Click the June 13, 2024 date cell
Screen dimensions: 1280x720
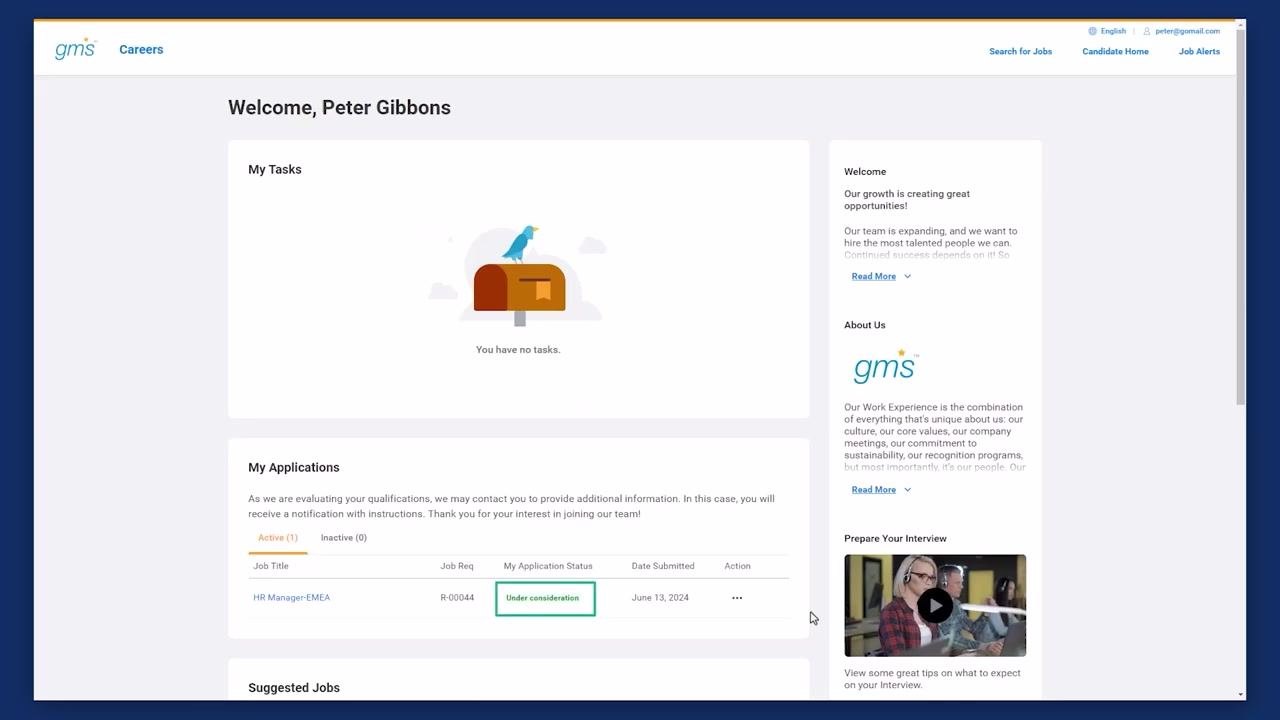pyautogui.click(x=660, y=598)
